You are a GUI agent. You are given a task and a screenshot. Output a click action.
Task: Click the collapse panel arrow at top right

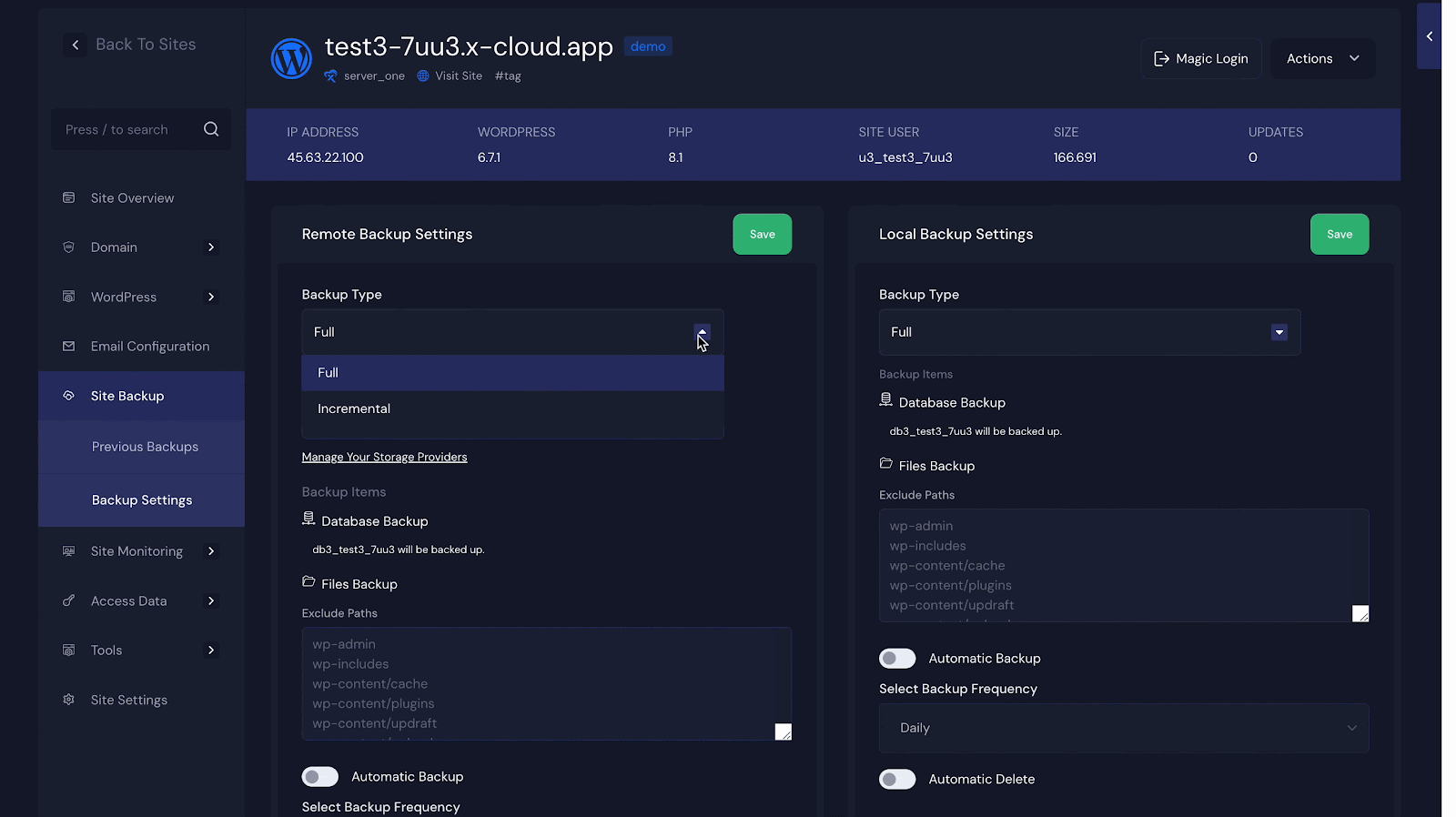[1430, 36]
